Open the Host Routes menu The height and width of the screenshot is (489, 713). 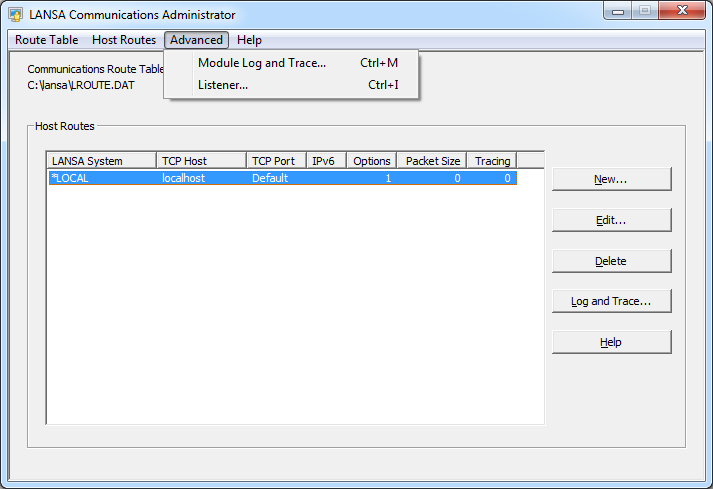click(x=124, y=40)
